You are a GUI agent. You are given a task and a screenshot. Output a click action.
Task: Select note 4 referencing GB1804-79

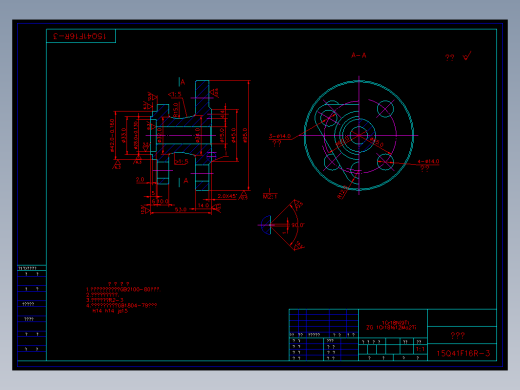(121, 305)
